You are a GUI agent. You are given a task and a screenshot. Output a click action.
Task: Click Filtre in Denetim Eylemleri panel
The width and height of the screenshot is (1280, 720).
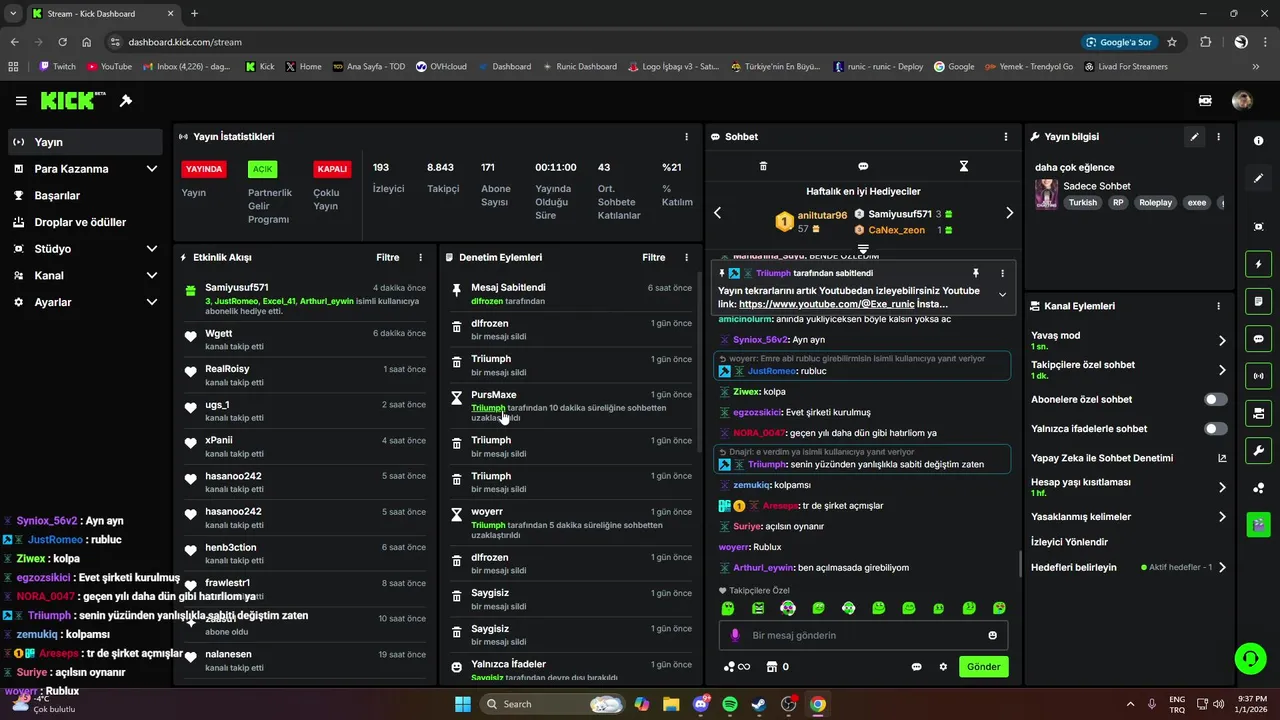pos(654,257)
